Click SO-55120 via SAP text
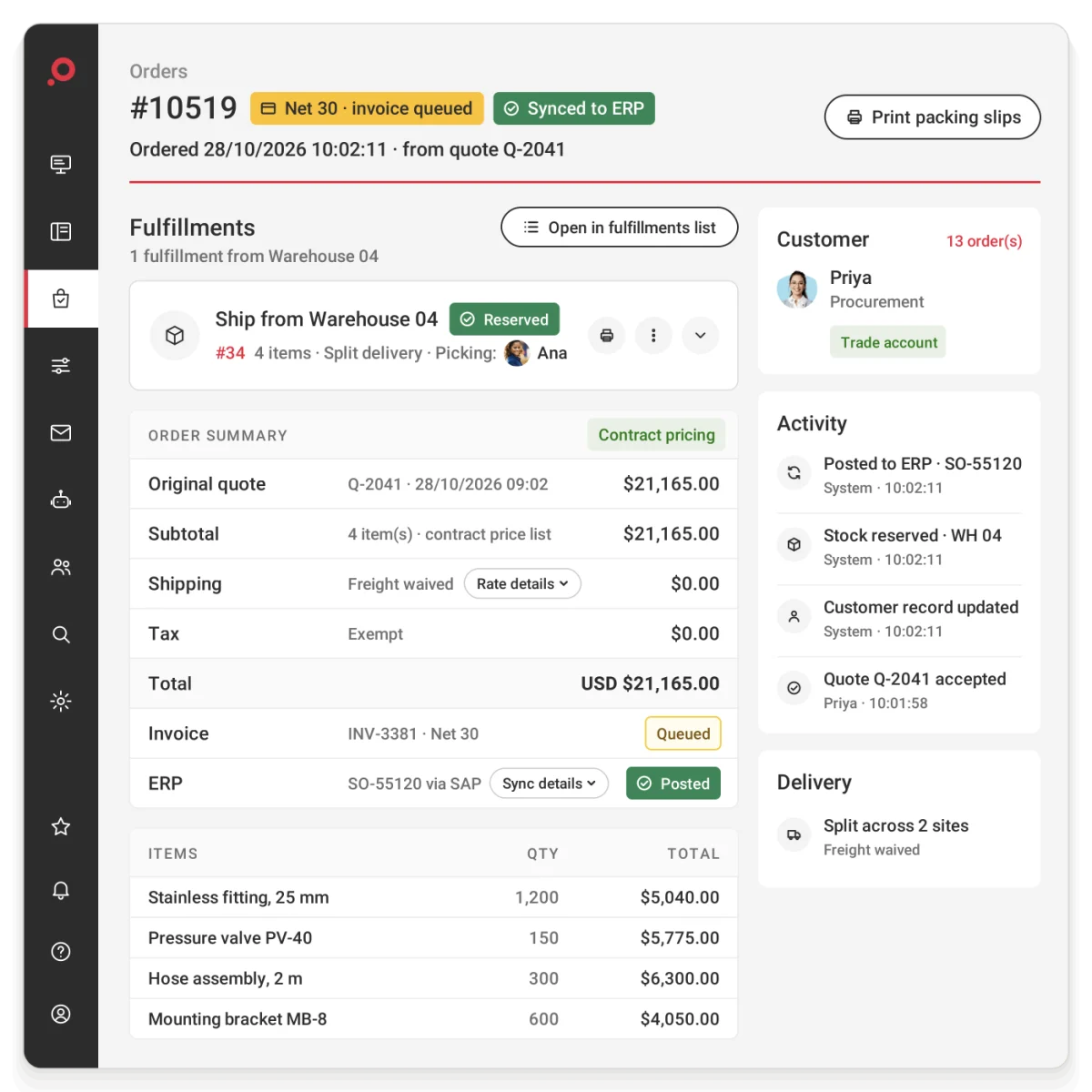 [x=414, y=784]
